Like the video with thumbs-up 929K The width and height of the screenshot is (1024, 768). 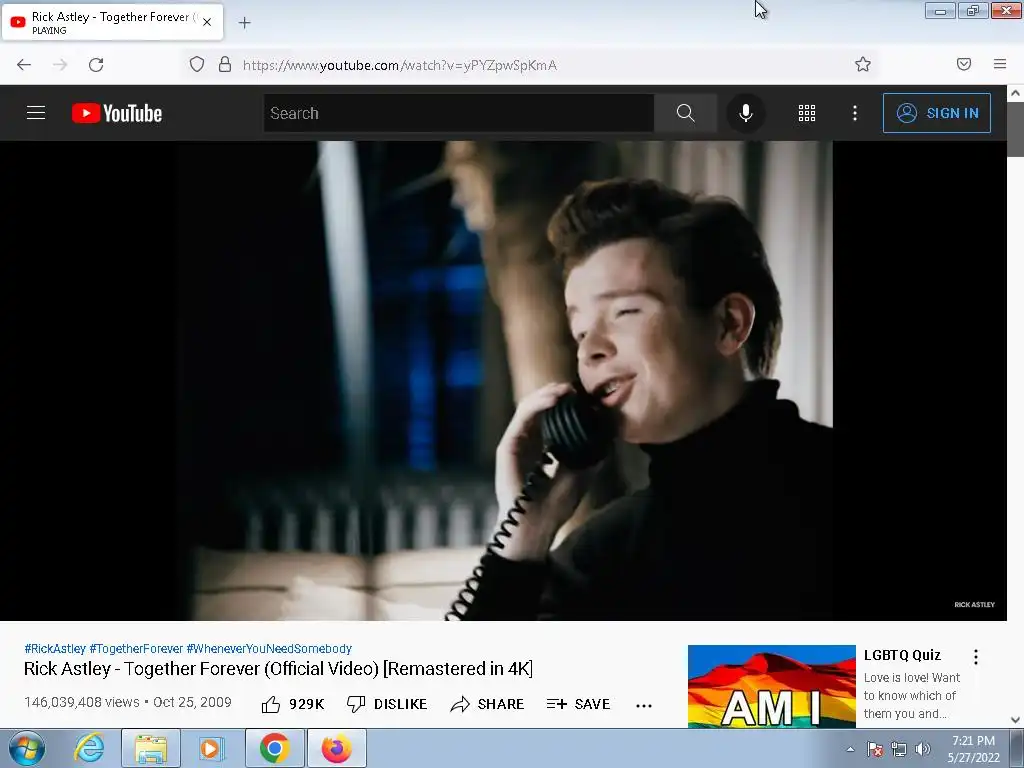coord(293,704)
